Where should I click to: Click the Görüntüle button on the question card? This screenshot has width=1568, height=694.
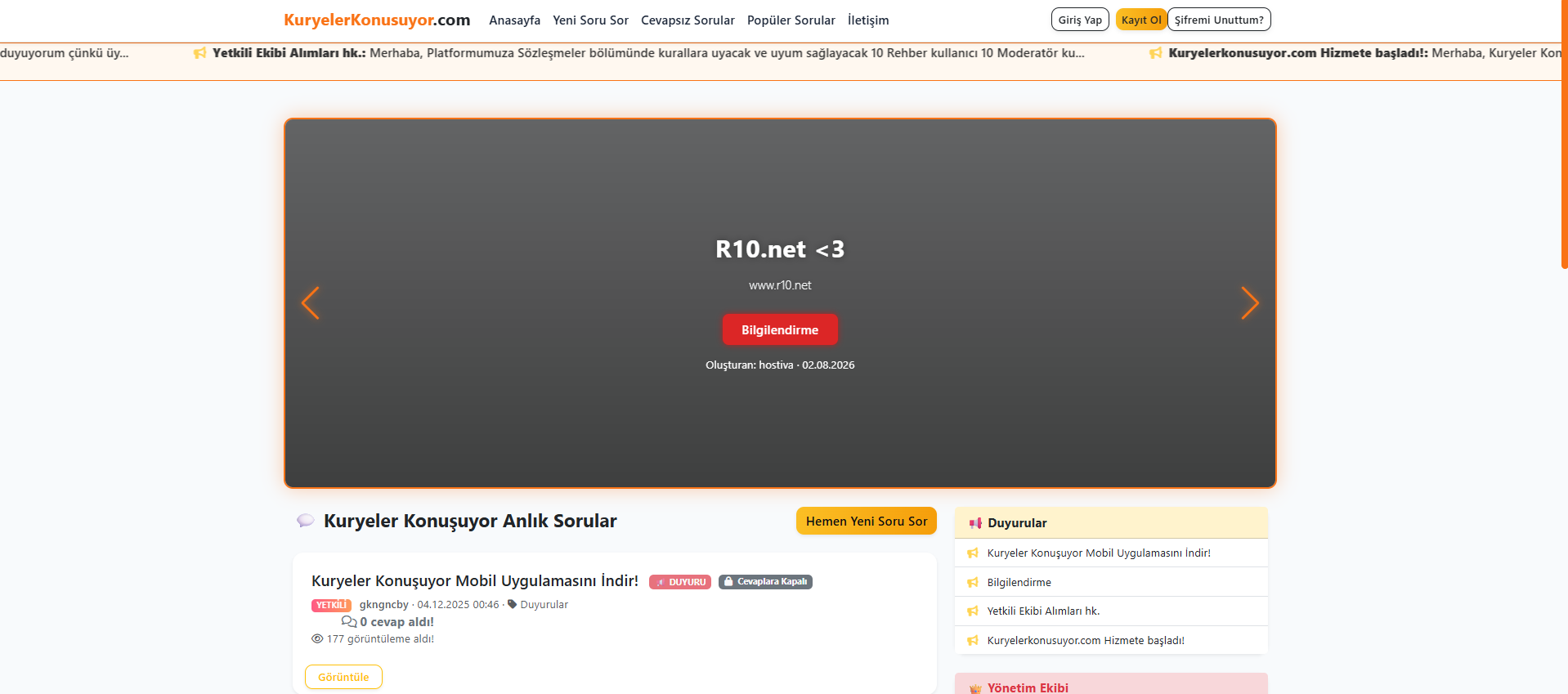(x=343, y=678)
